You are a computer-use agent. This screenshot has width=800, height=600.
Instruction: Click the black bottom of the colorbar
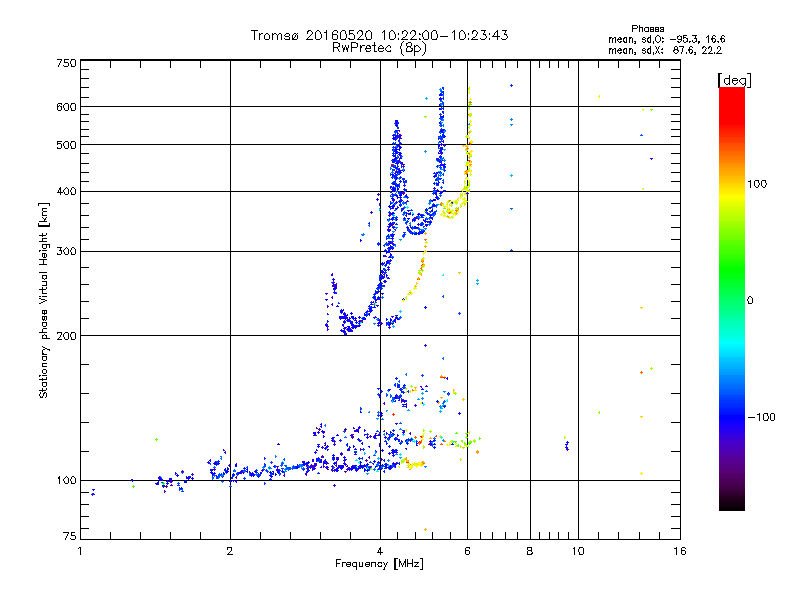coord(732,503)
